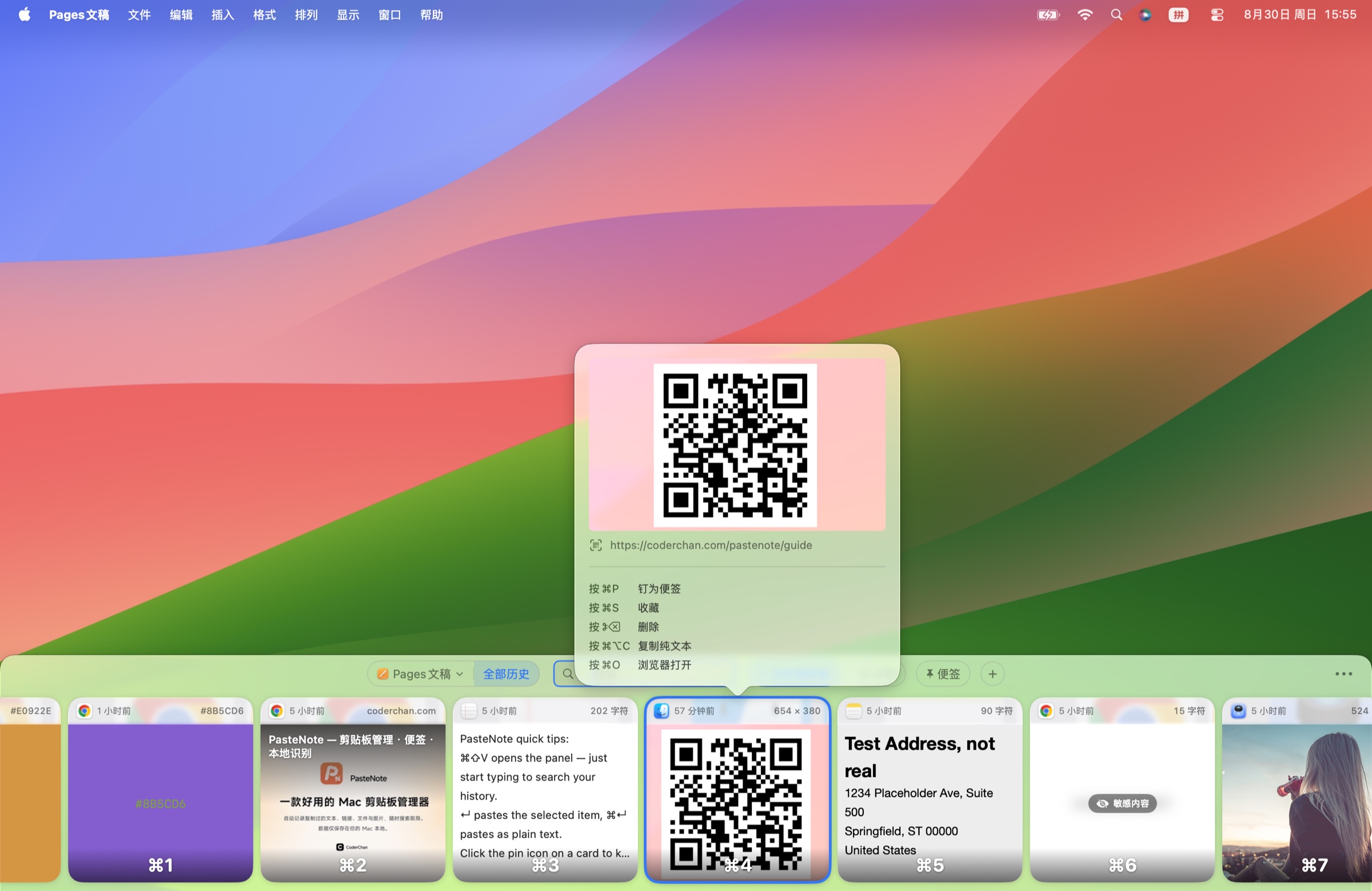Click the "654 × 380" size label

tap(797, 711)
